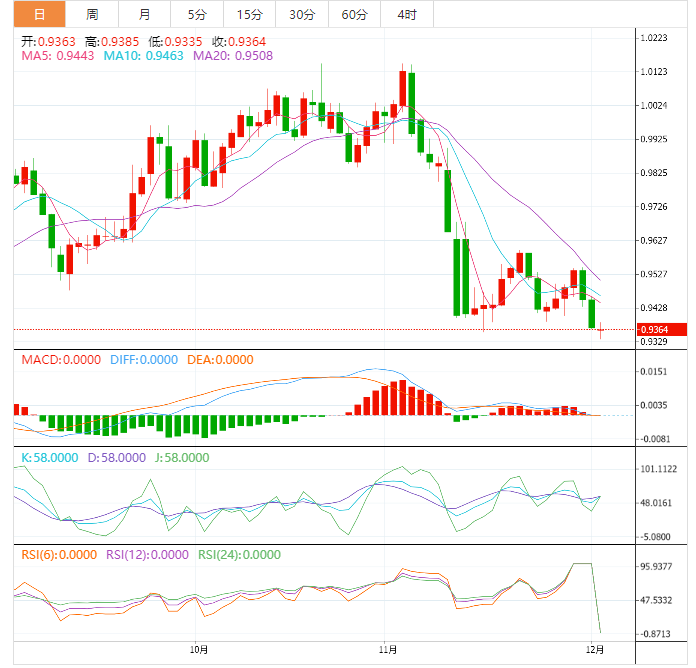Click the 0.9627 price axis value
The image size is (696, 668).
click(654, 241)
